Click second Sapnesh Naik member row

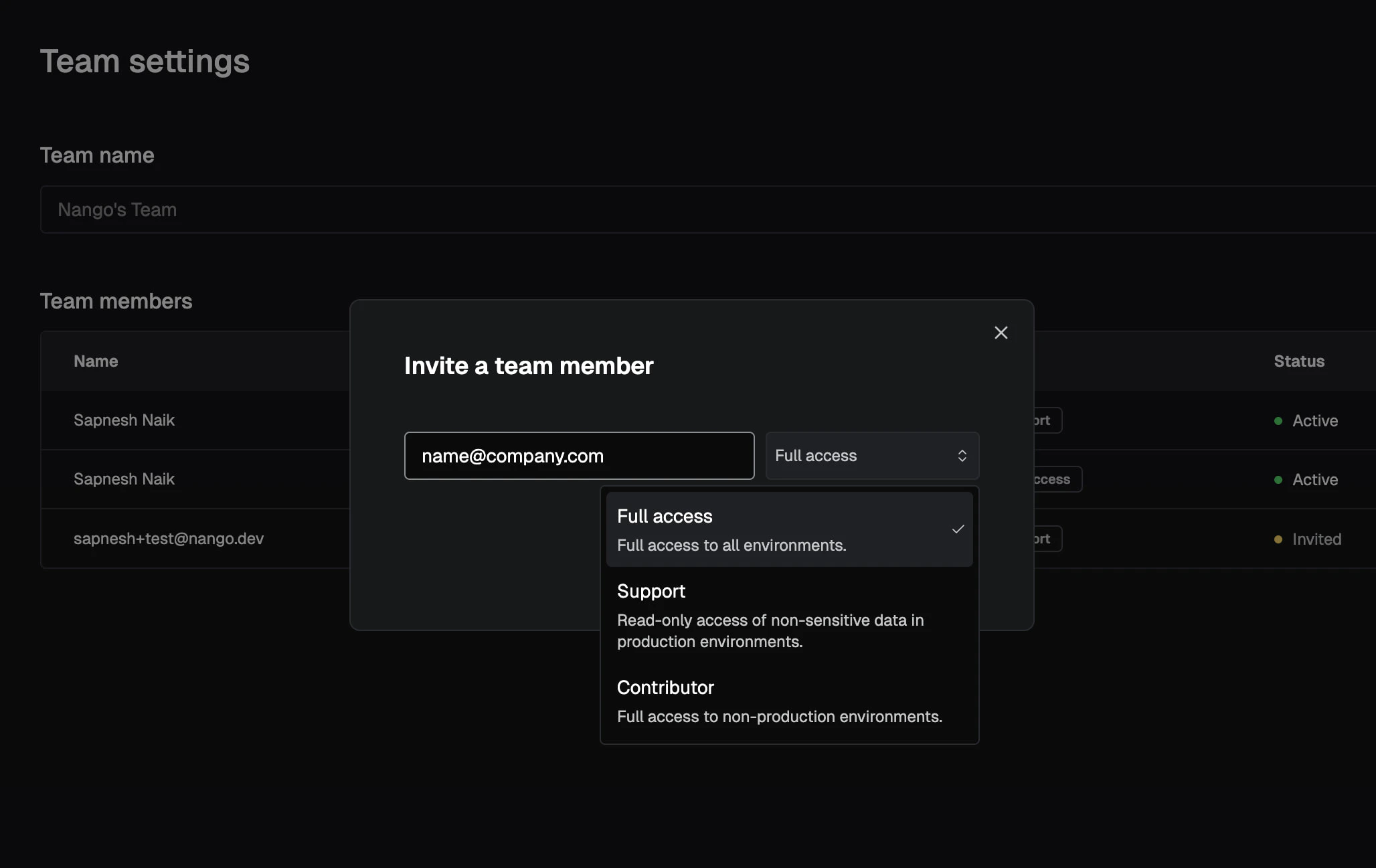pos(124,479)
